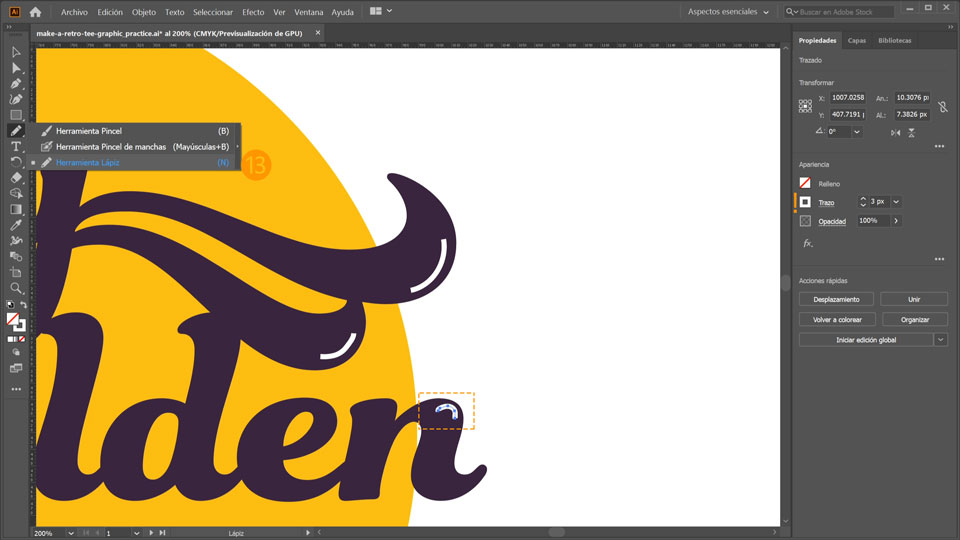Choose Herramienta Pincel de manchas

coord(133,147)
